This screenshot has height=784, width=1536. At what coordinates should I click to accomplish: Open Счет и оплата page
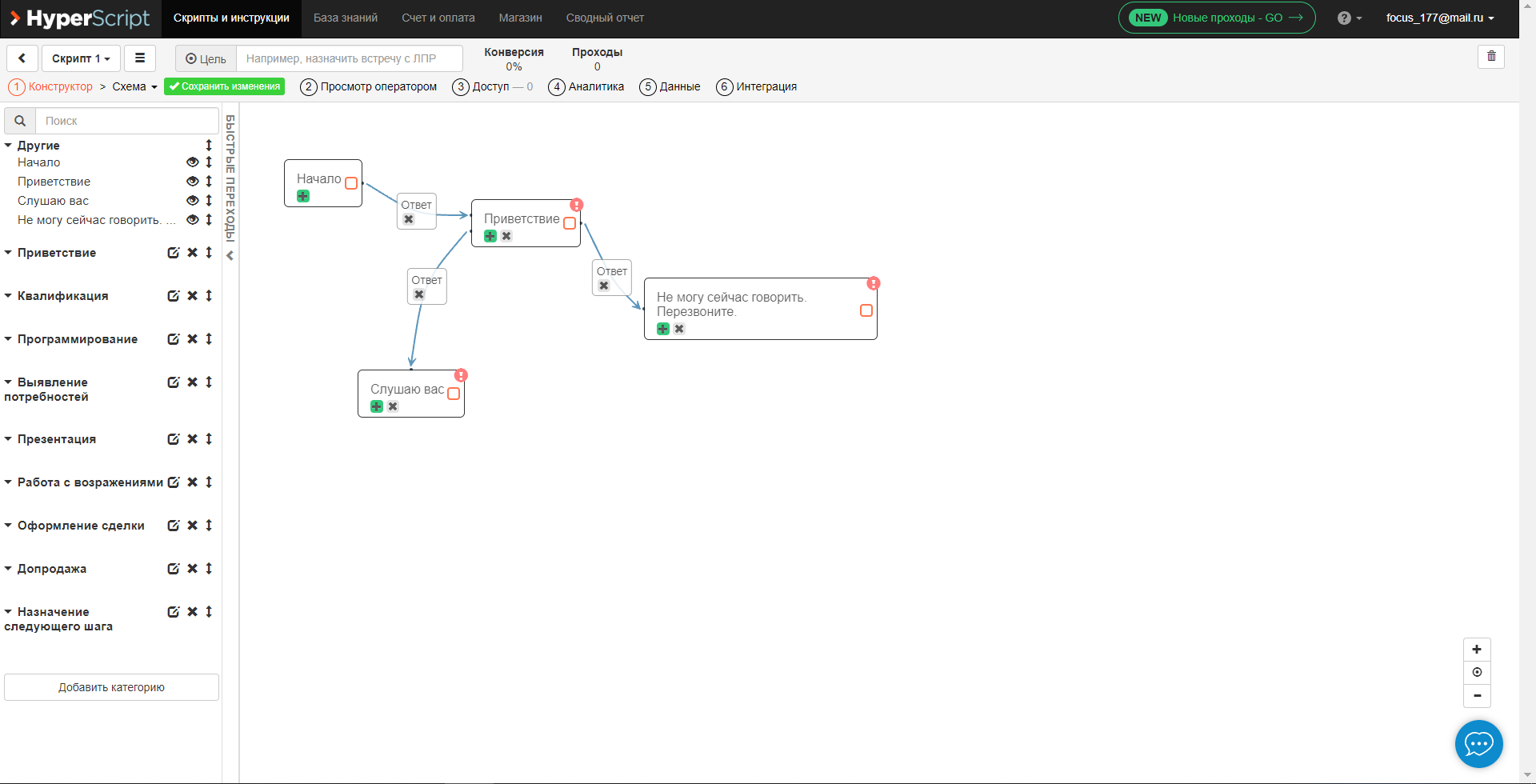tap(438, 18)
